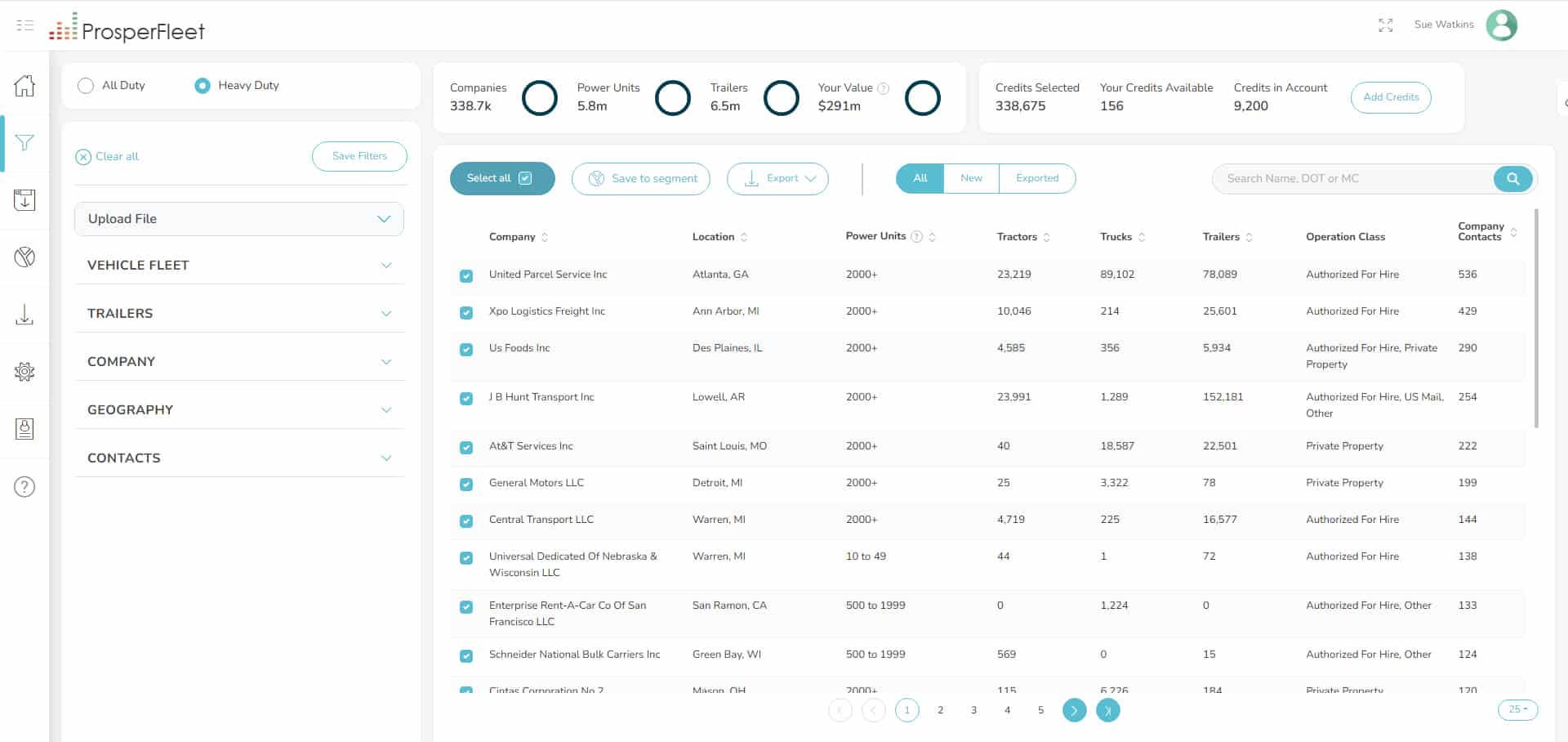
Task: Click the Select all button
Action: 502,179
